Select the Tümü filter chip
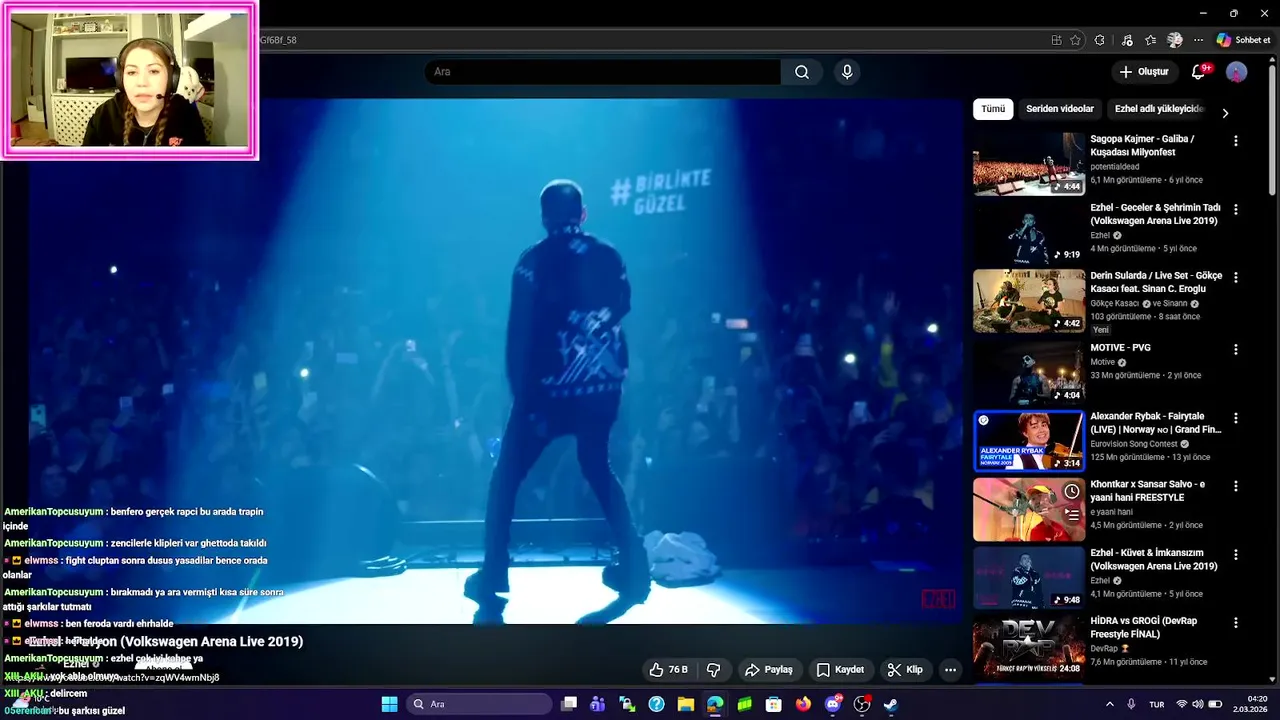1280x720 pixels. [993, 109]
